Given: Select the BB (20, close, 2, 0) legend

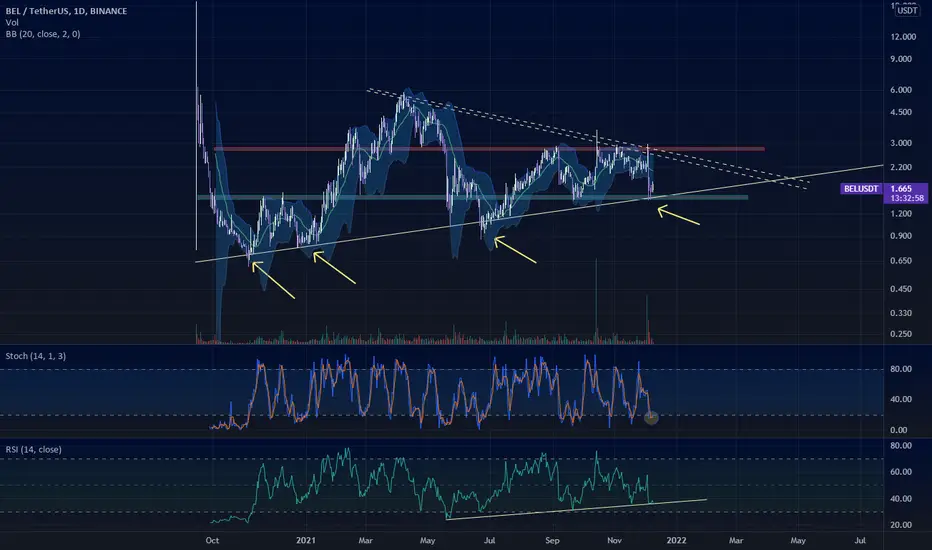Looking at the screenshot, I should coord(43,34).
